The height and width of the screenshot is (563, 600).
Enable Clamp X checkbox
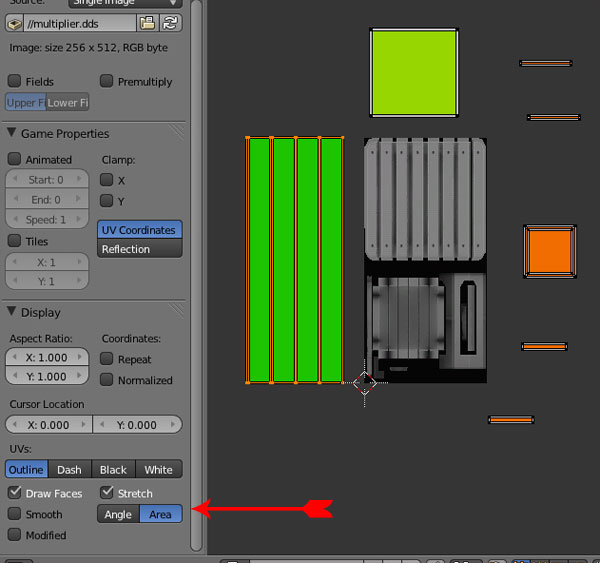click(x=107, y=181)
